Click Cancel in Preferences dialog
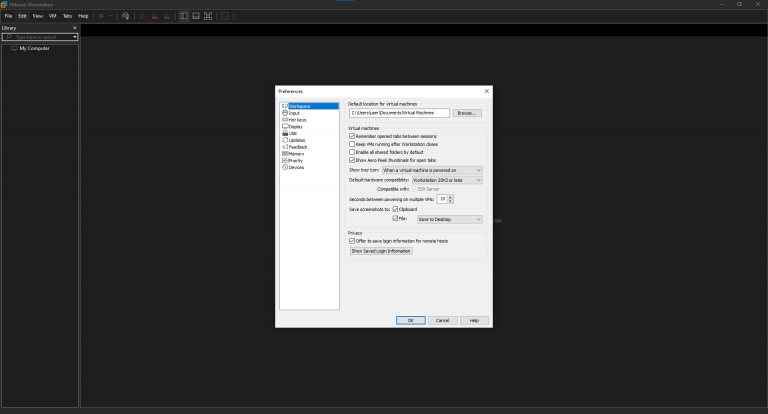Image resolution: width=768 pixels, height=414 pixels. click(x=443, y=320)
